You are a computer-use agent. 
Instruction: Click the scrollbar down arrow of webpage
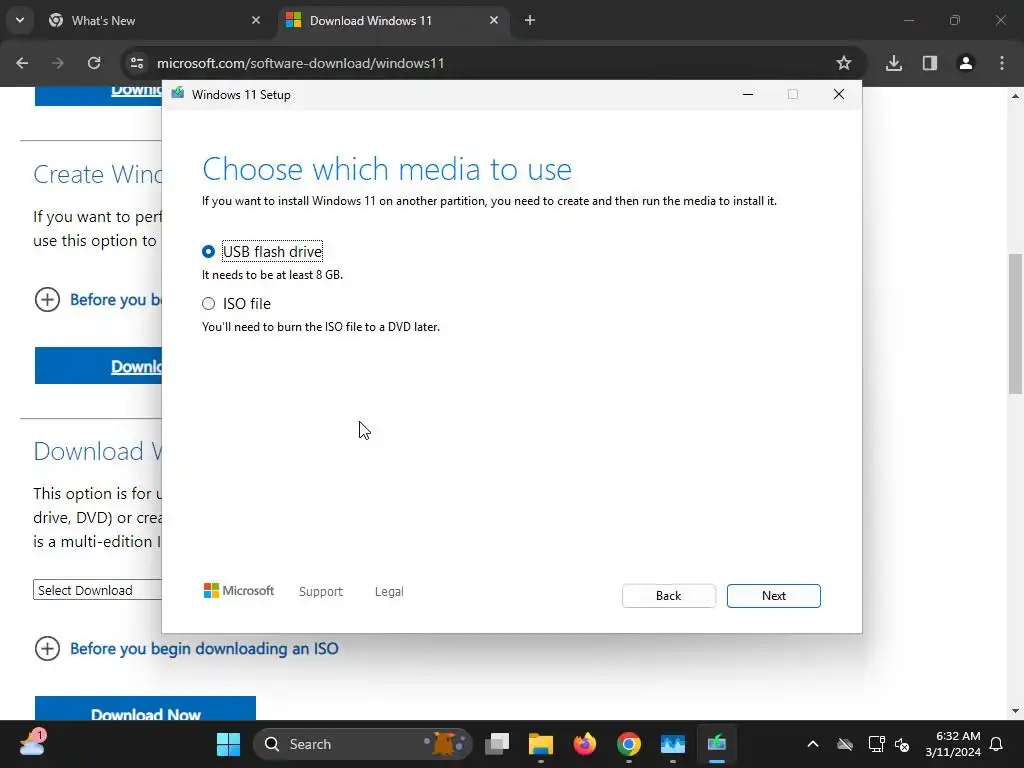coord(1015,711)
